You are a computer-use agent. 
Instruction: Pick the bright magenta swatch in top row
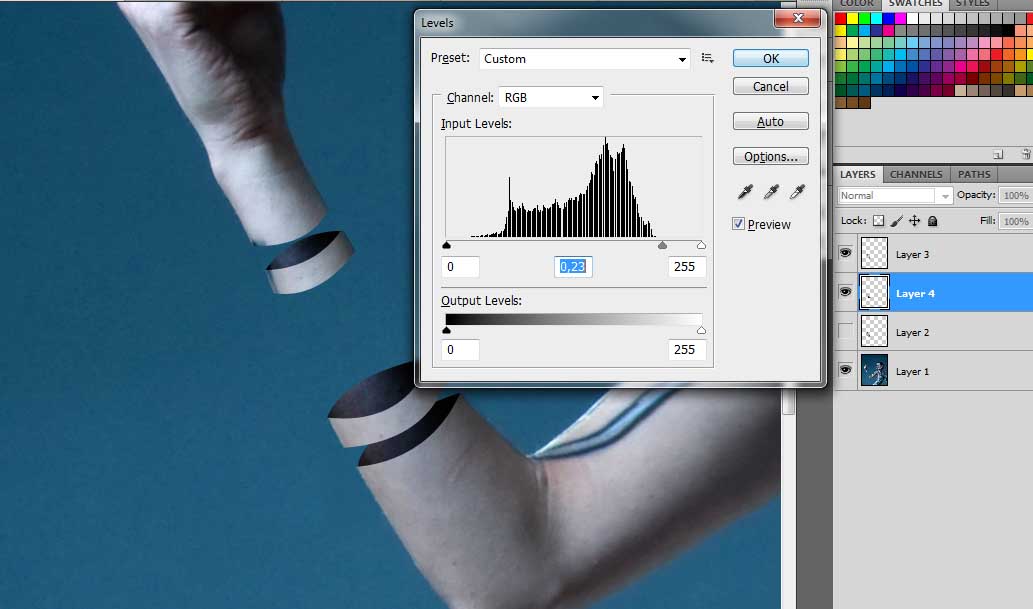click(901, 18)
